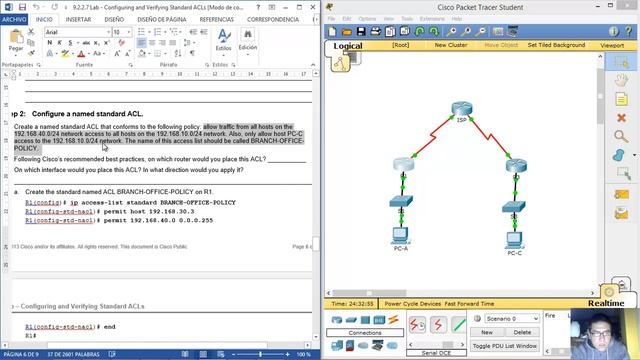Clear all formatting eraser icon
This screenshot has width=640, height=360.
click(x=121, y=42)
